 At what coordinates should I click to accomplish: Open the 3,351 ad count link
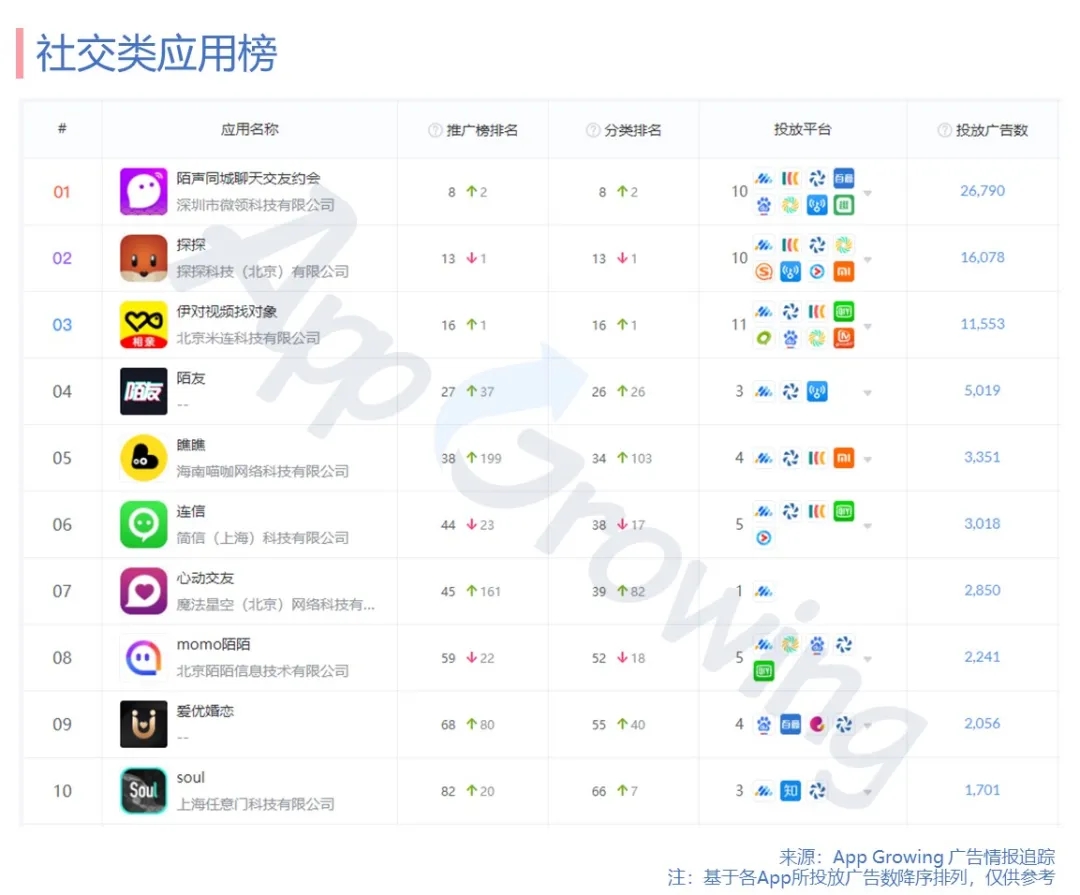tap(982, 457)
